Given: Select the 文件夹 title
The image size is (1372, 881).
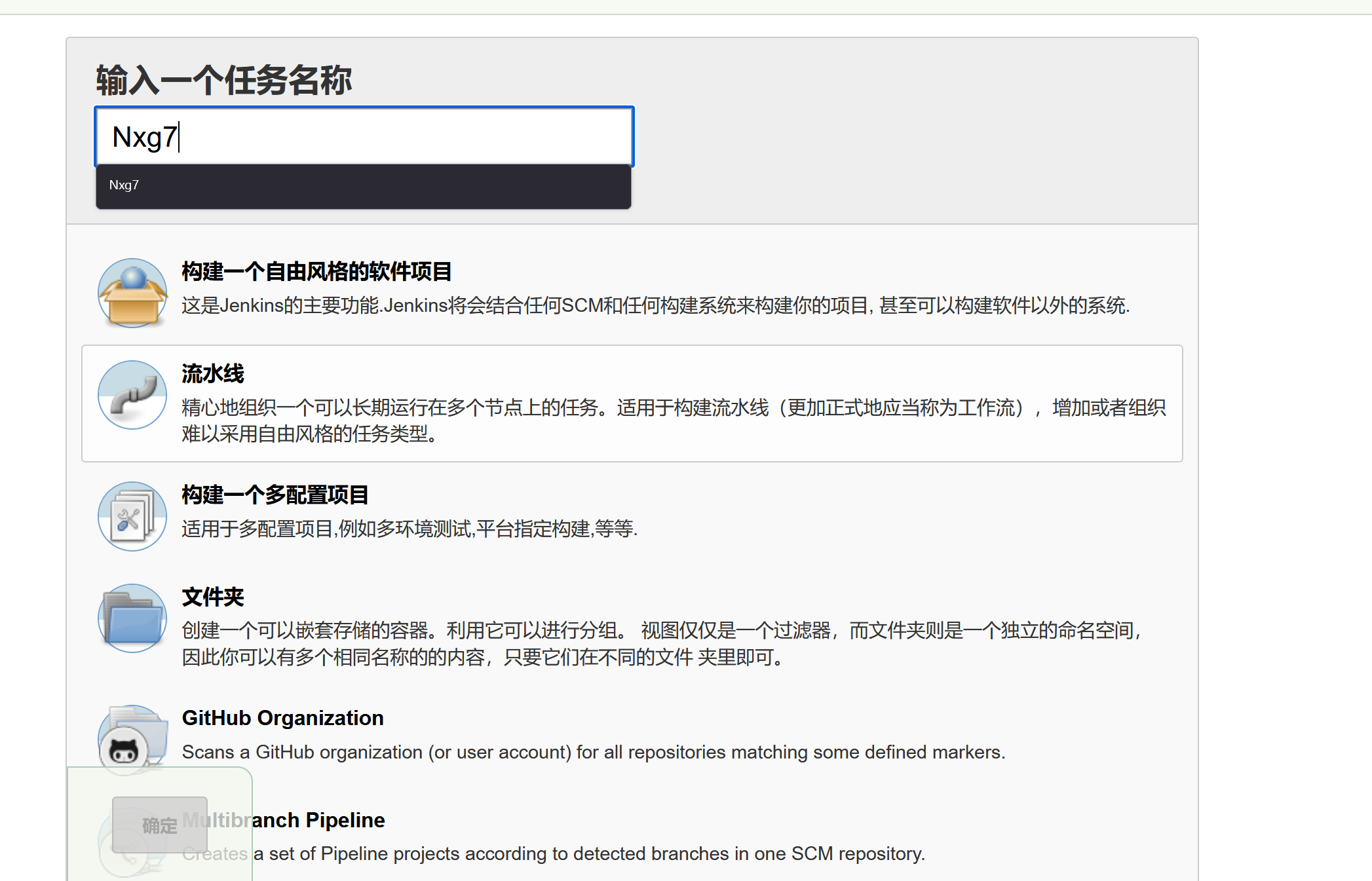Looking at the screenshot, I should (x=213, y=597).
